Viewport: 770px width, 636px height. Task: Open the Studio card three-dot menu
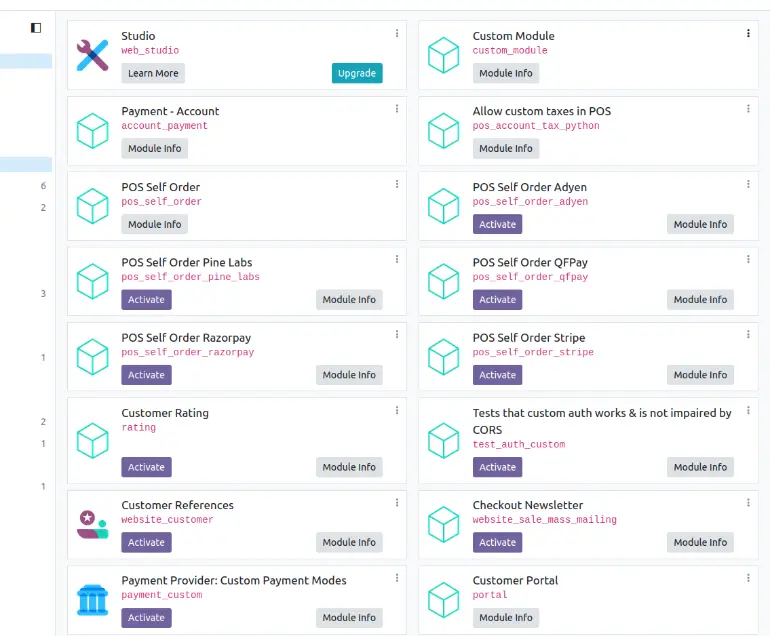click(397, 33)
